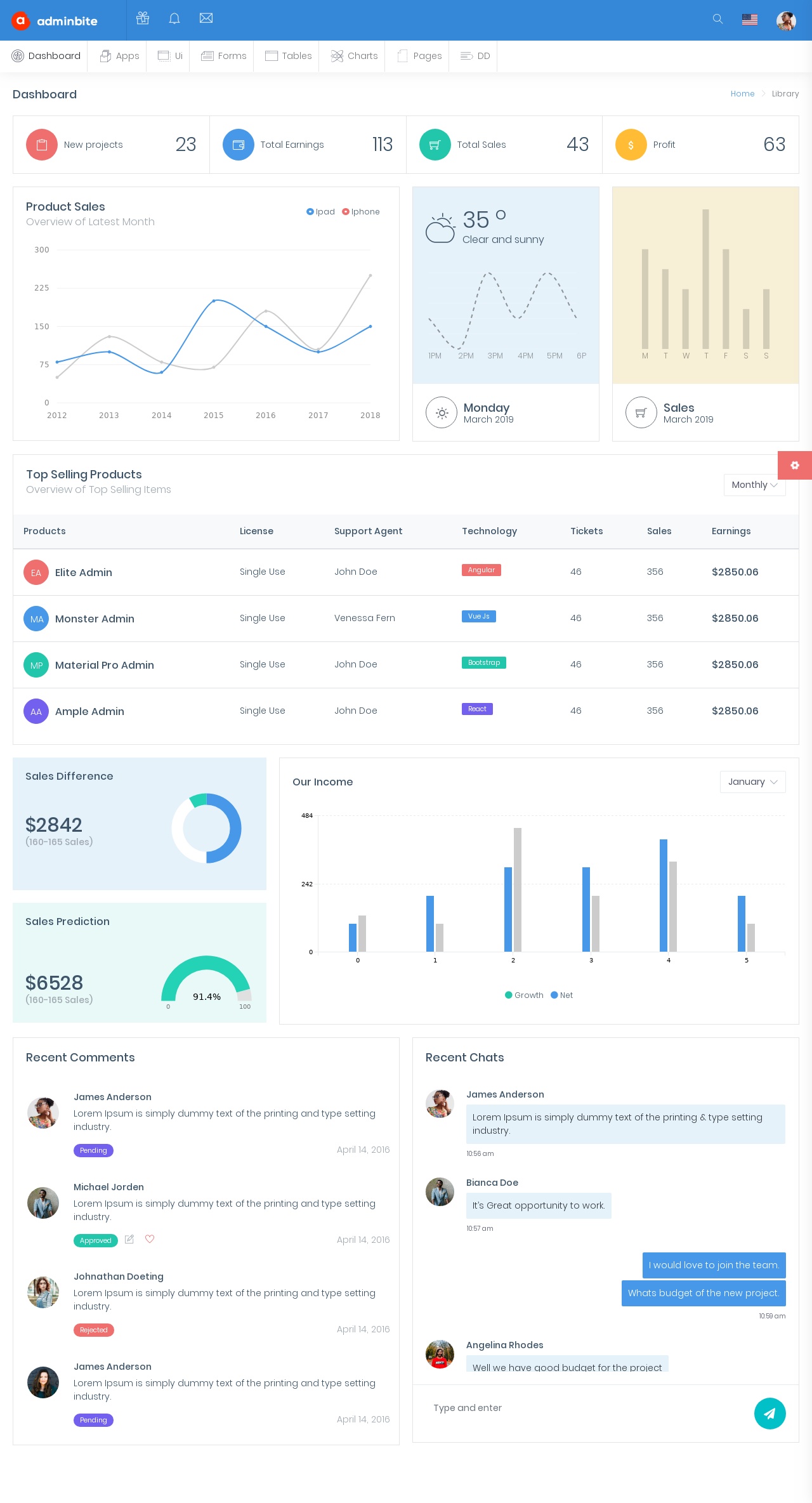Viewport: 812px width, 1503px height.
Task: Click the 'Whats budget of the new project.' message
Action: pos(704,1293)
